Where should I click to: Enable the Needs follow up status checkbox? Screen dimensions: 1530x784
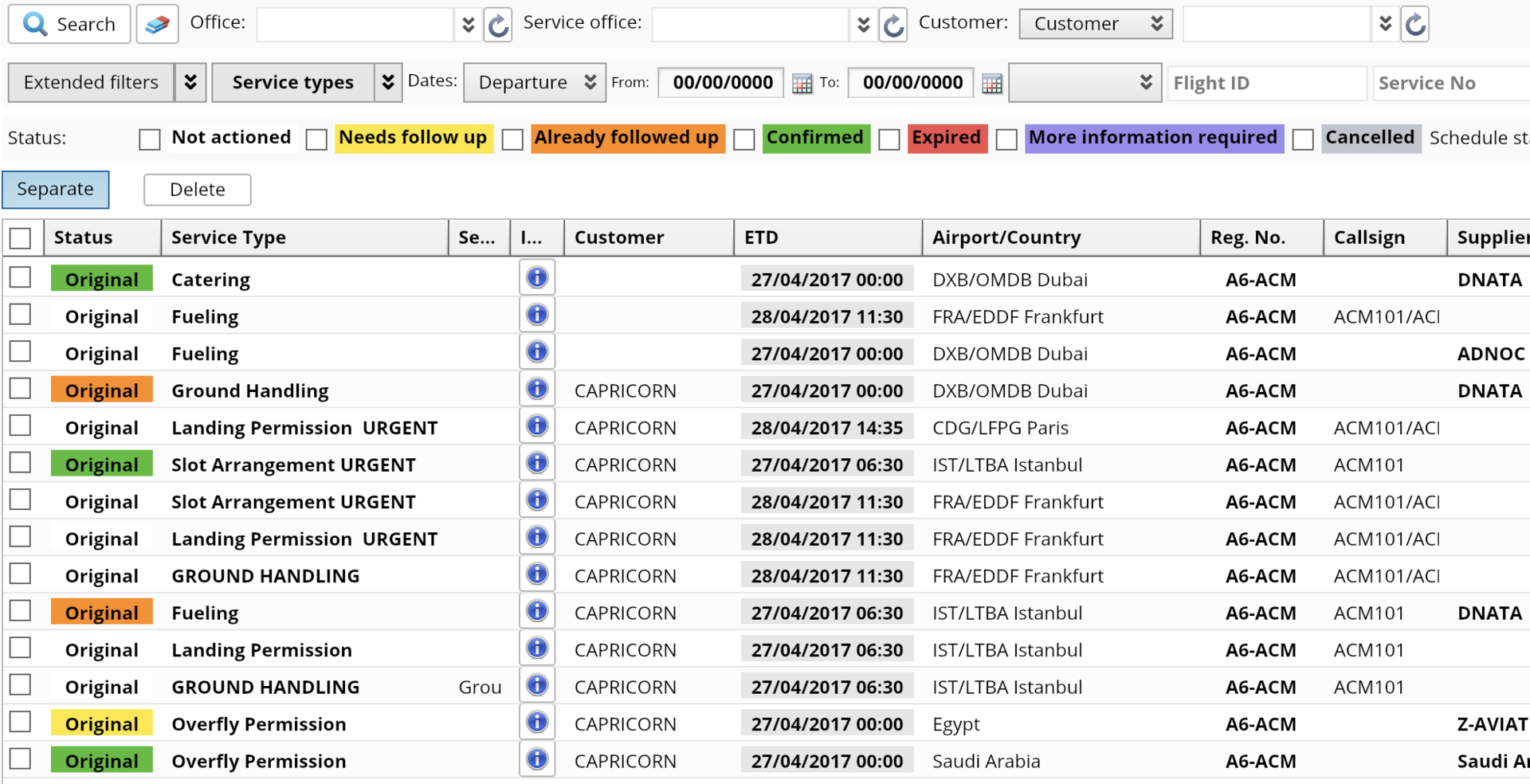pyautogui.click(x=316, y=139)
